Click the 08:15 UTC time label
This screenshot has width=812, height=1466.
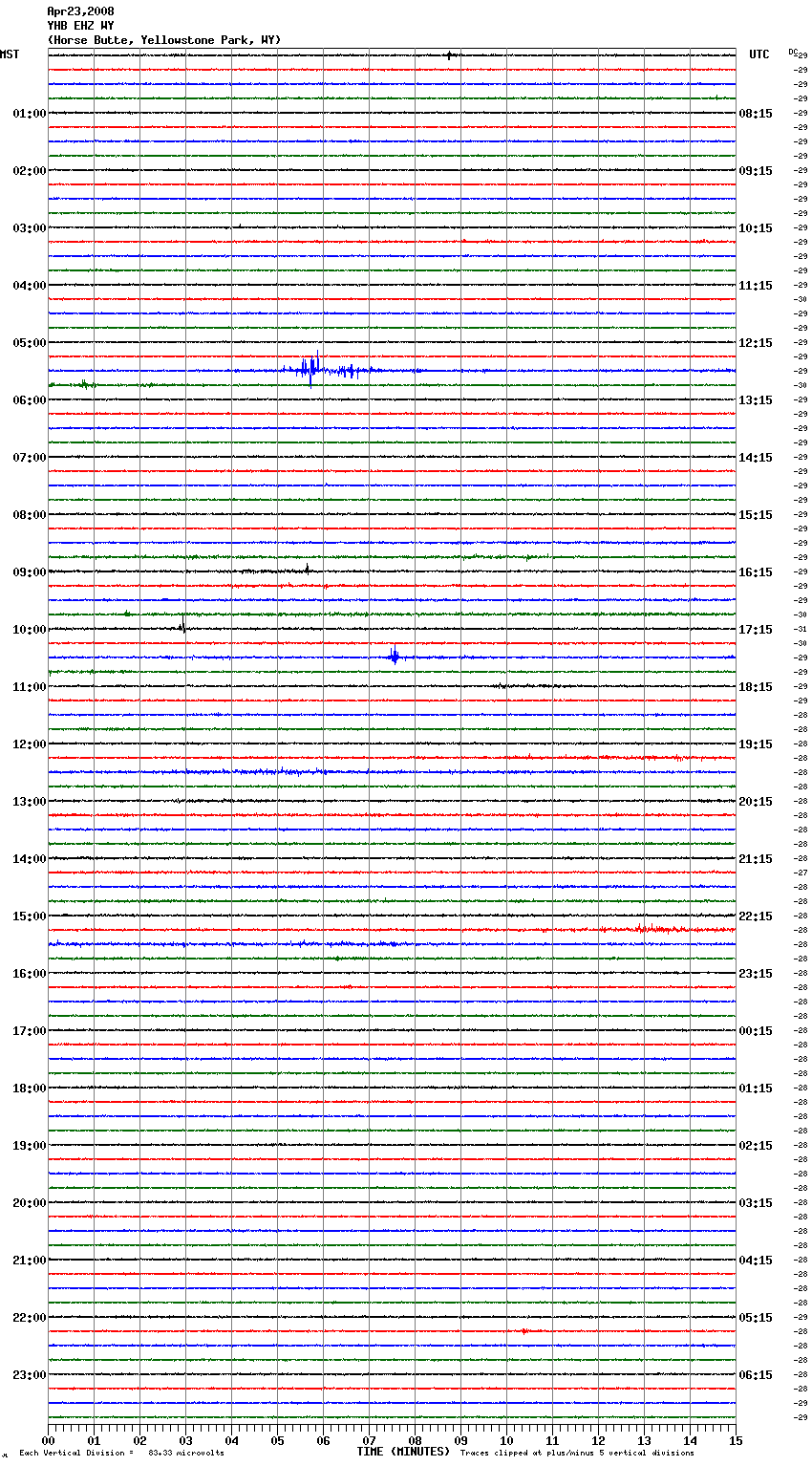pos(756,114)
